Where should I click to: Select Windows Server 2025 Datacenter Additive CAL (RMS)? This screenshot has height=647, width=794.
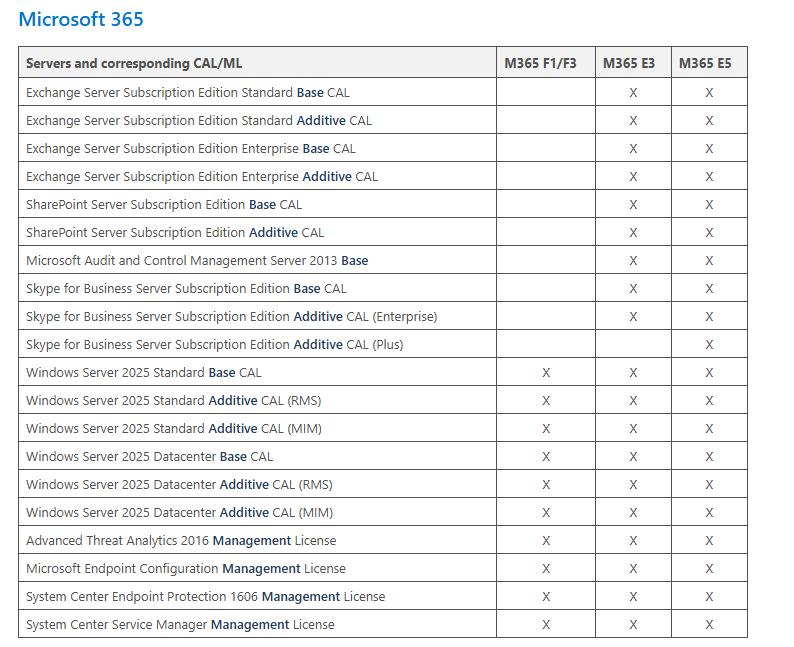click(x=179, y=484)
